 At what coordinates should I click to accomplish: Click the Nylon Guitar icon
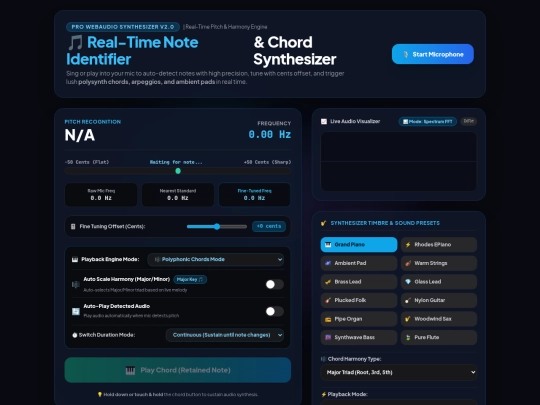coord(408,300)
